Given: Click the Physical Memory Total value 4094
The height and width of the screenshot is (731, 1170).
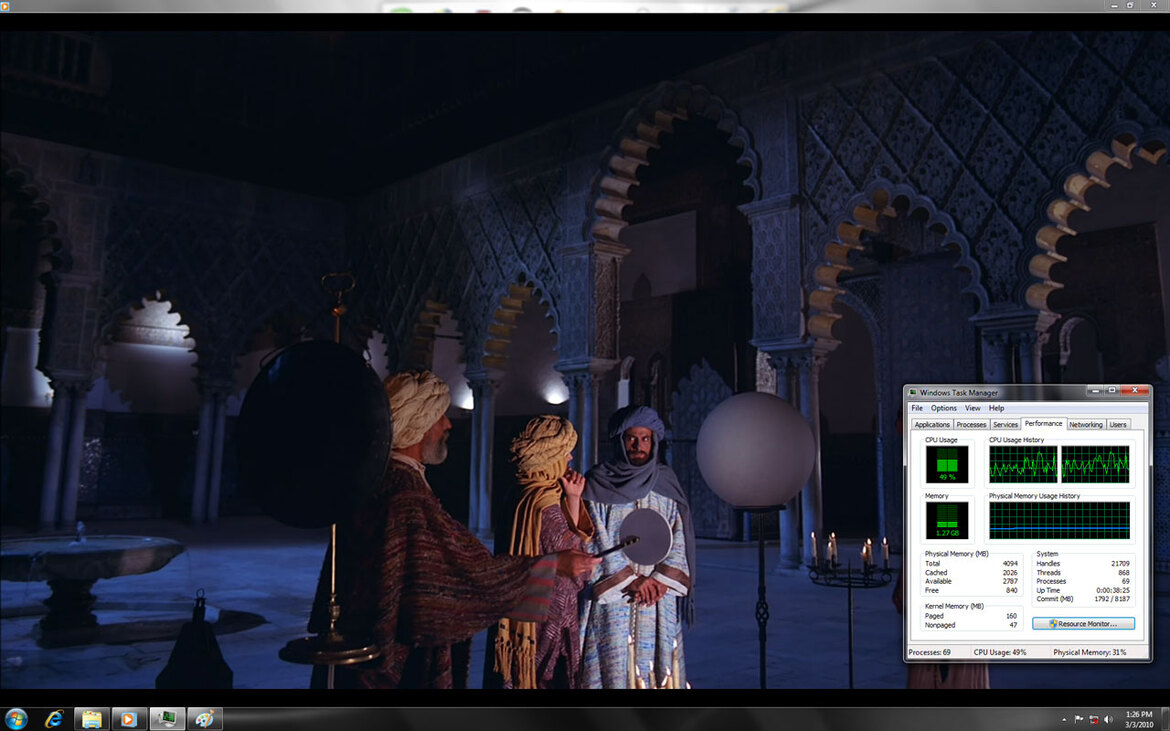Looking at the screenshot, I should 1010,564.
